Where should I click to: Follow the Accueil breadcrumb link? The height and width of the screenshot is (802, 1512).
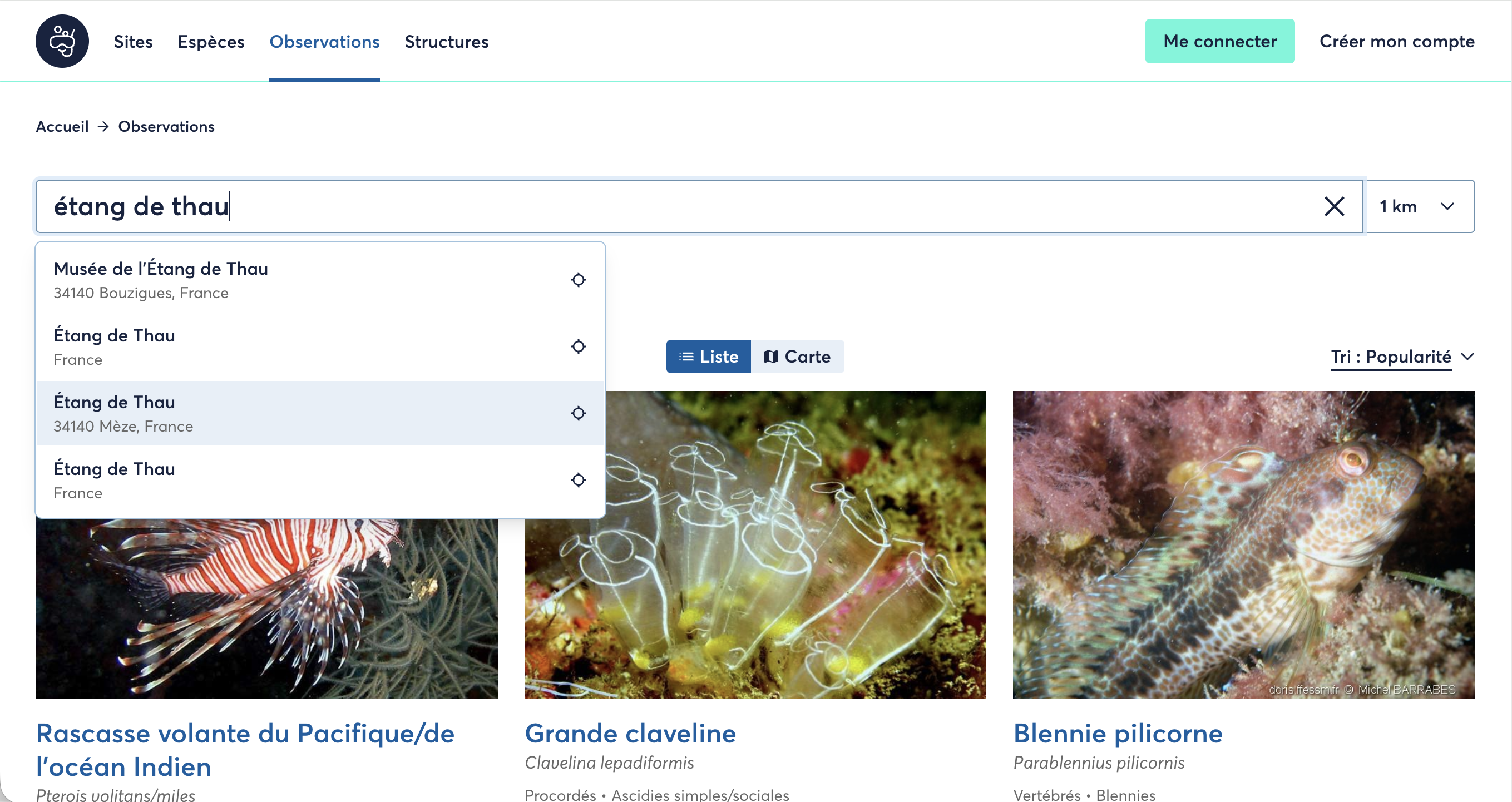point(62,127)
